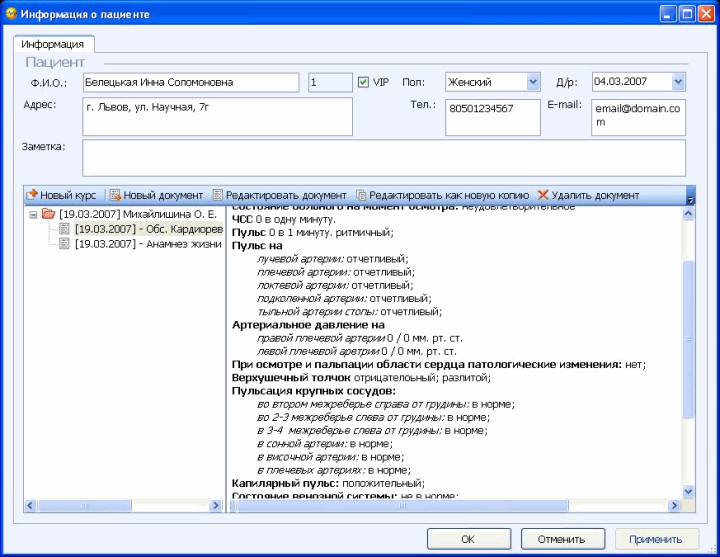Click the Новый курс toolbar icon

coord(31,195)
